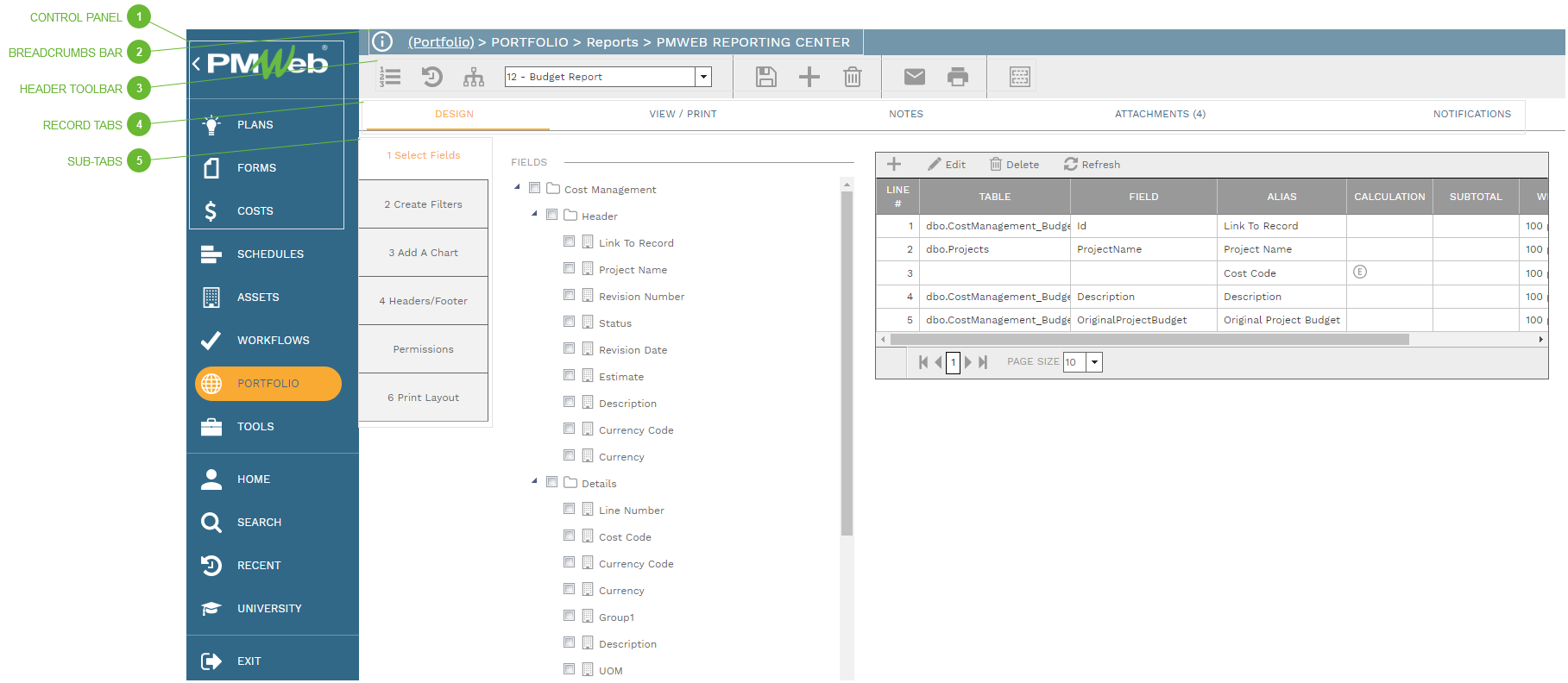
Task: Go to previous grid page
Action: (x=938, y=362)
